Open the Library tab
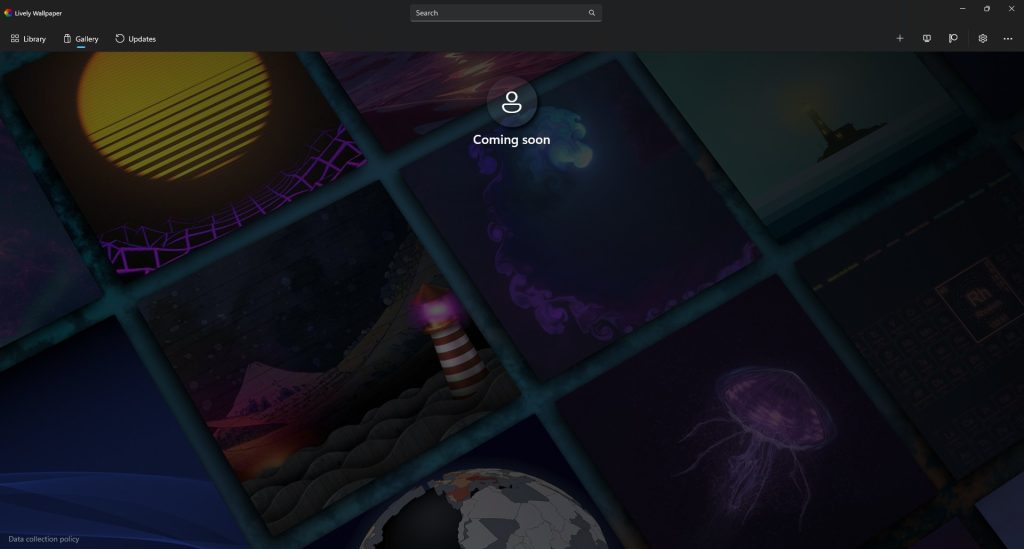1024x549 pixels. pos(28,39)
